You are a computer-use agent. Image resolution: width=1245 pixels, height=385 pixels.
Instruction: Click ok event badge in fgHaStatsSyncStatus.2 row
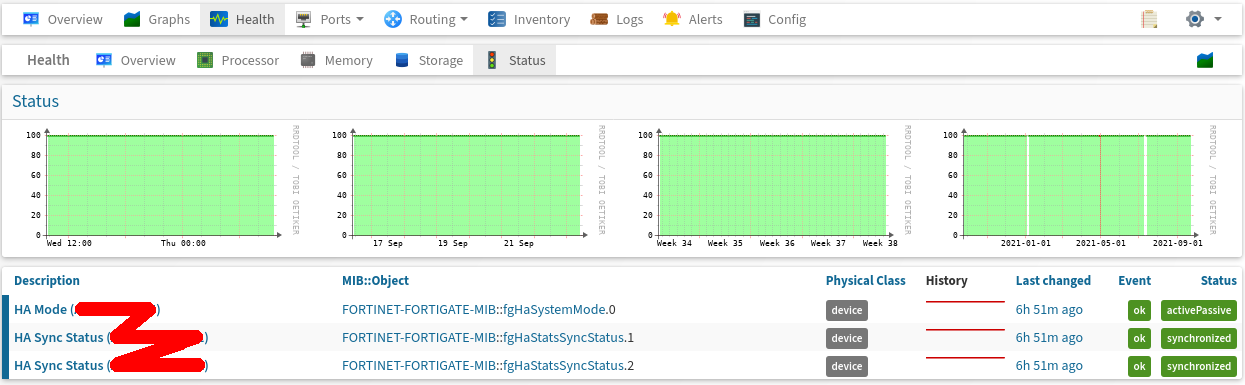pyautogui.click(x=1139, y=366)
